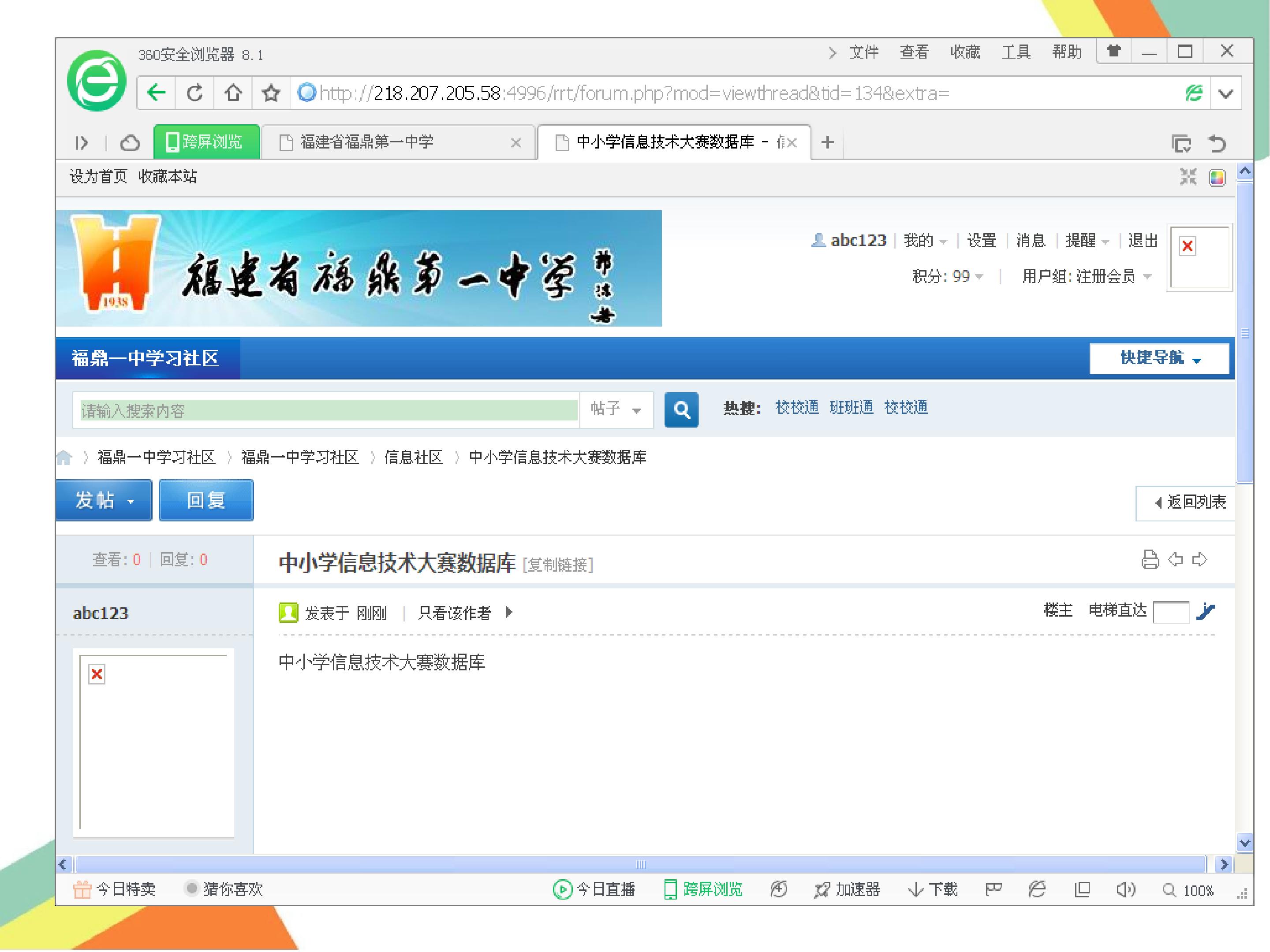Click the 回复 reply button

point(206,500)
